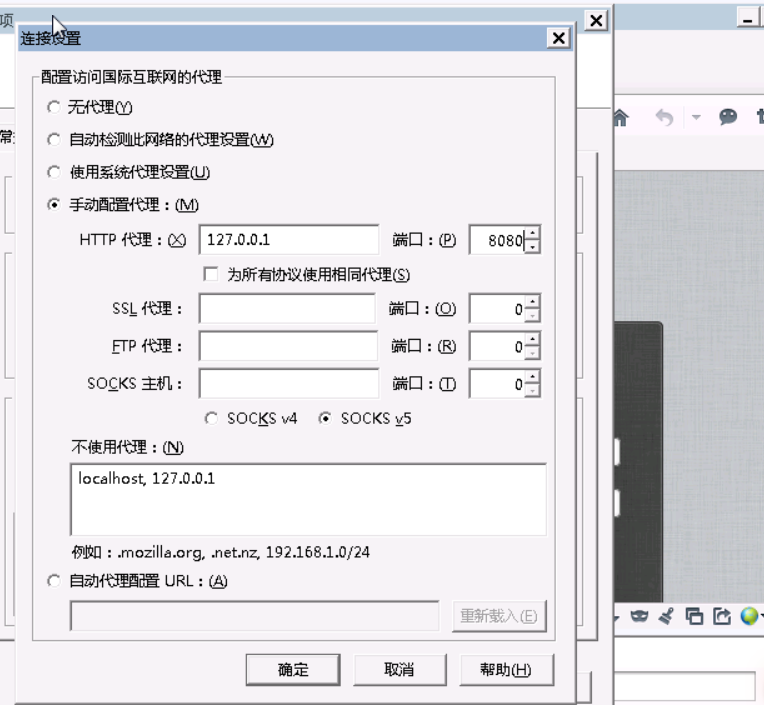The image size is (764, 705).
Task: Click the browser address field at bottom right
Action: click(x=685, y=686)
